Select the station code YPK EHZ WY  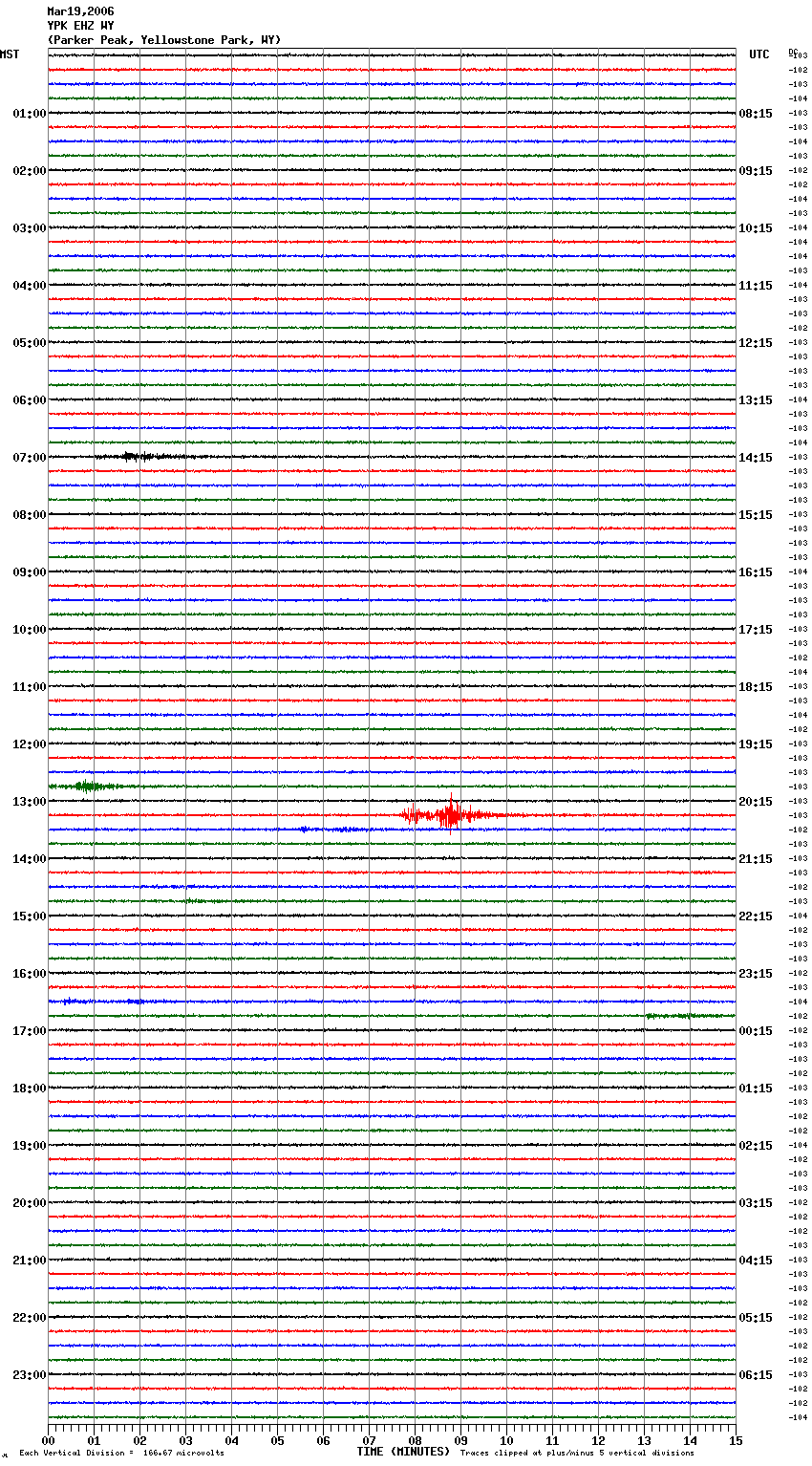pos(80,26)
